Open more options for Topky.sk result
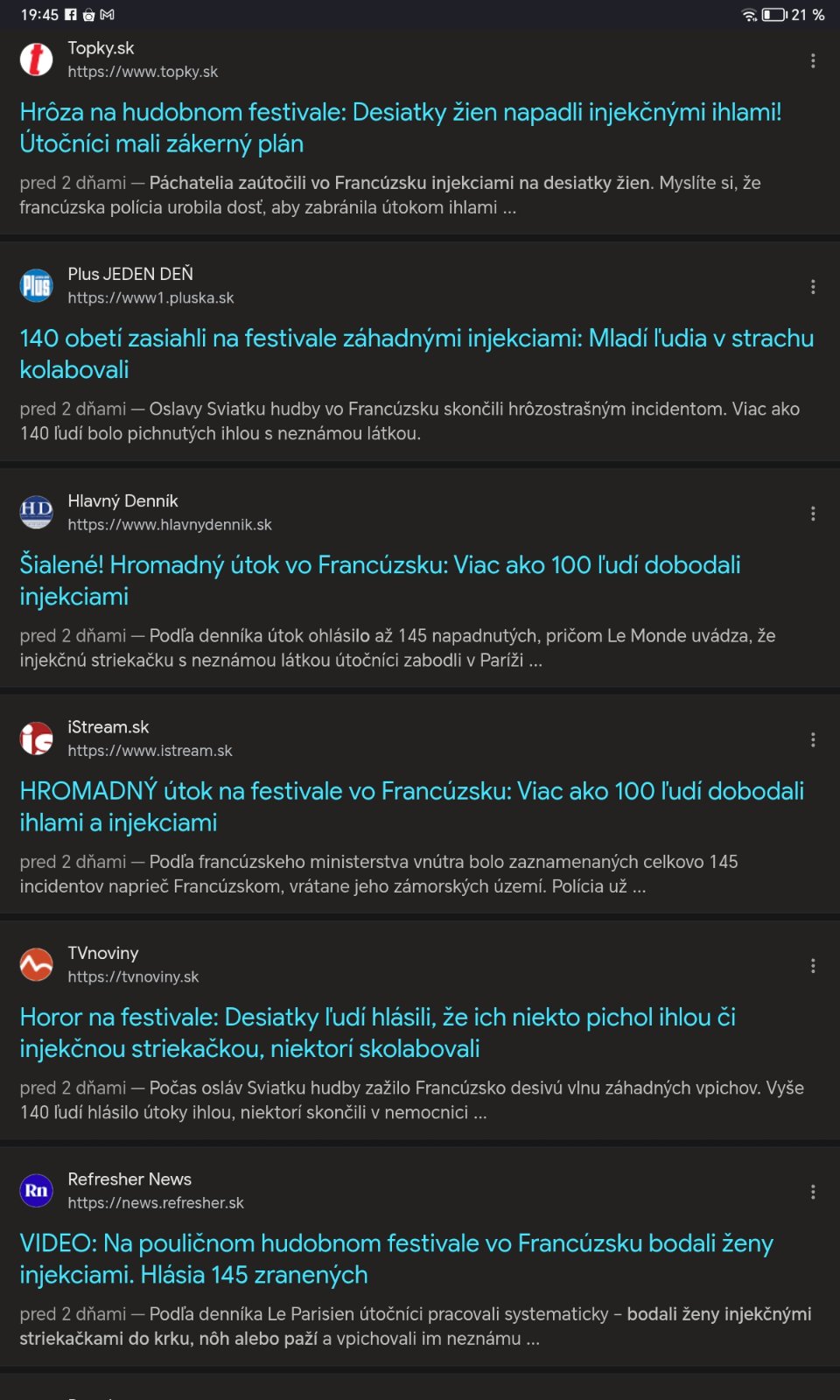The width and height of the screenshot is (840, 1400). [813, 60]
